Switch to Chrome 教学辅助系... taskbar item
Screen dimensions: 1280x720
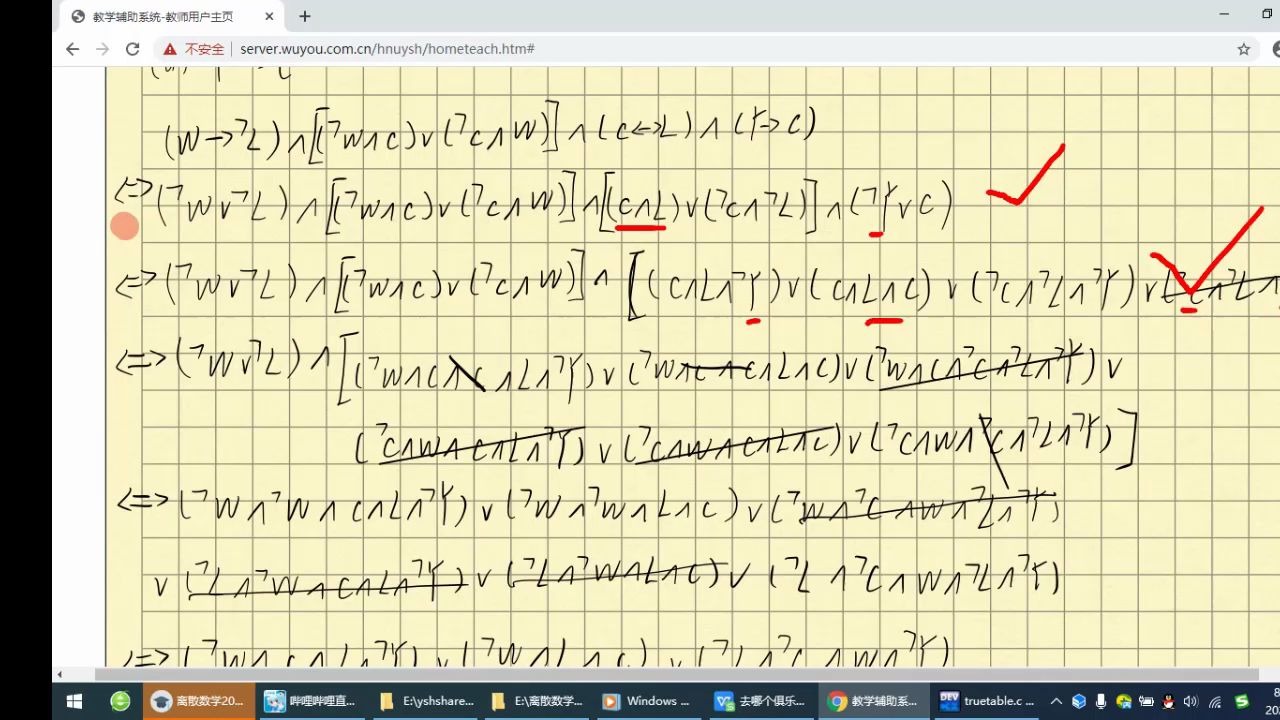coord(874,702)
